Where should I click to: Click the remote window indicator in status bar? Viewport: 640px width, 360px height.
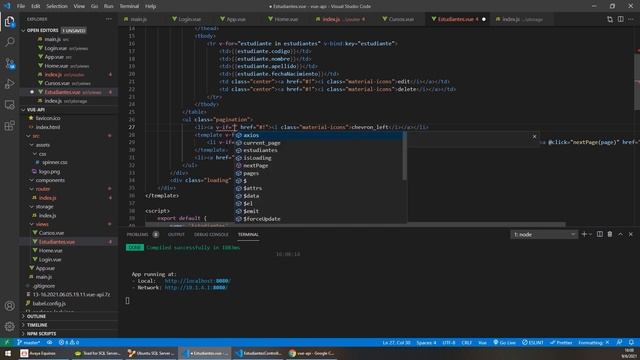[7, 342]
